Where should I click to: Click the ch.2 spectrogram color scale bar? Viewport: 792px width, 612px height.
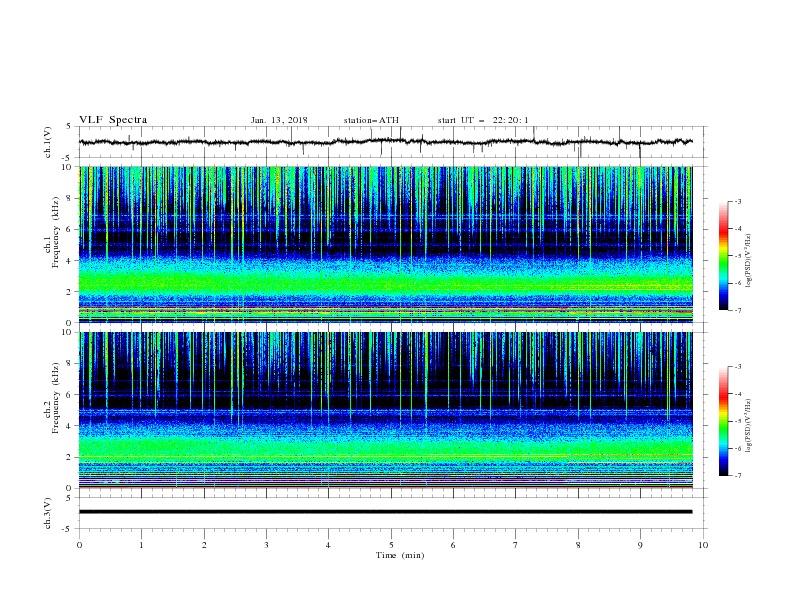724,421
